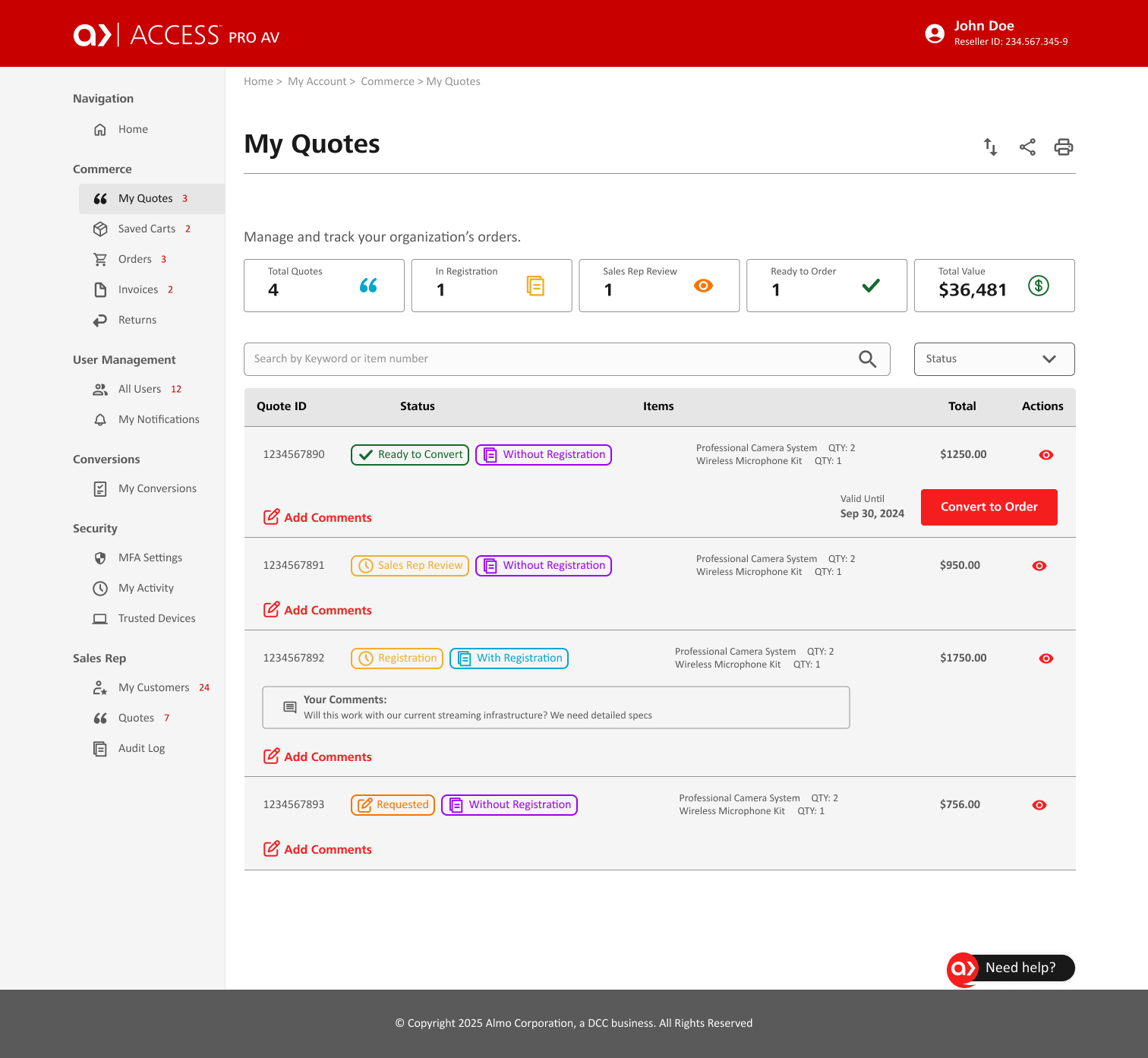Click the Commerce breadcrumb link
Screen dimensions: 1148x1058
(387, 81)
